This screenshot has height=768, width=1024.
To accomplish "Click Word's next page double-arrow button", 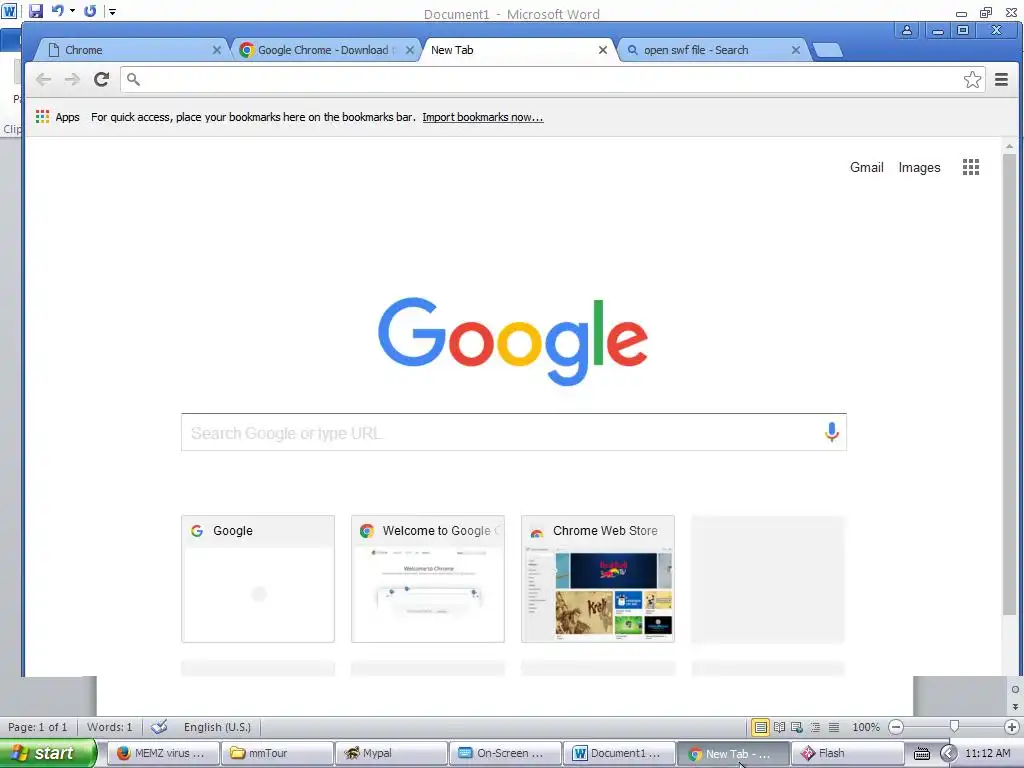I will coord(1015,707).
